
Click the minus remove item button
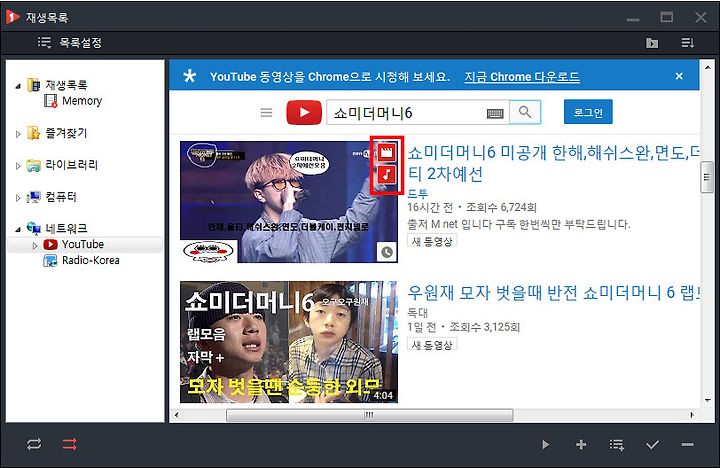[687, 445]
